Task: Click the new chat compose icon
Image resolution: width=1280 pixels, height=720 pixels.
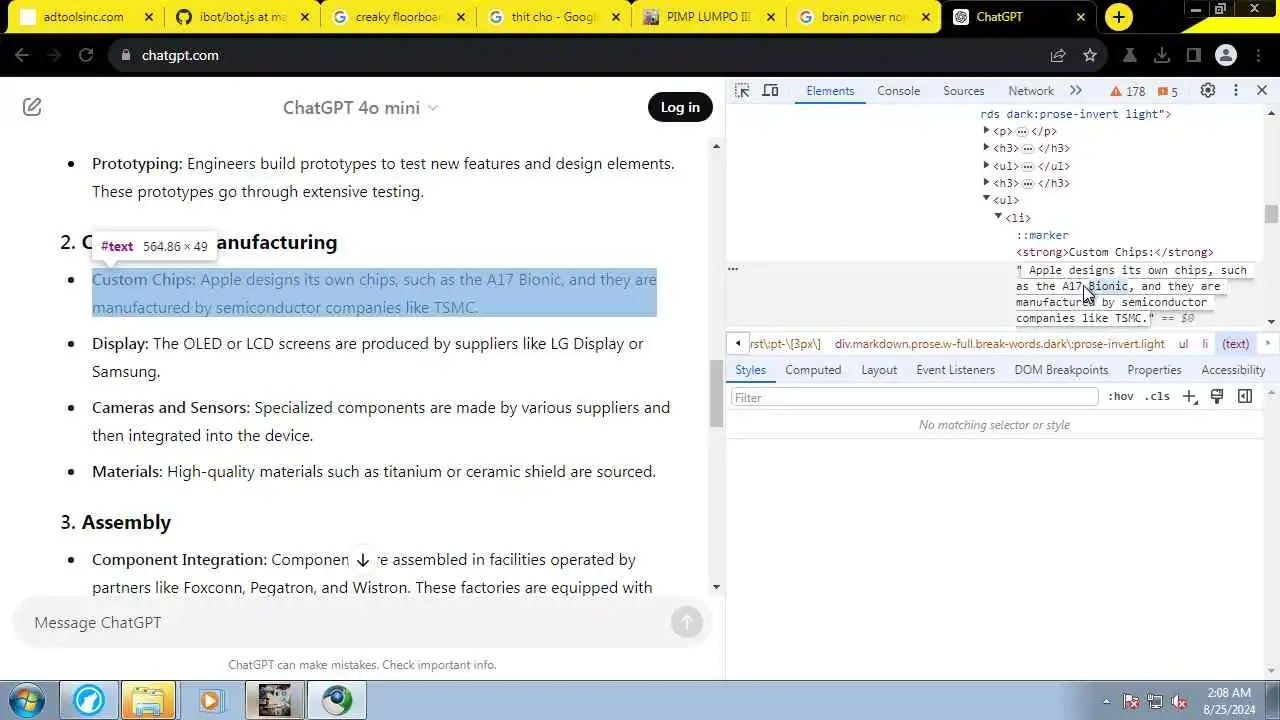Action: click(32, 107)
